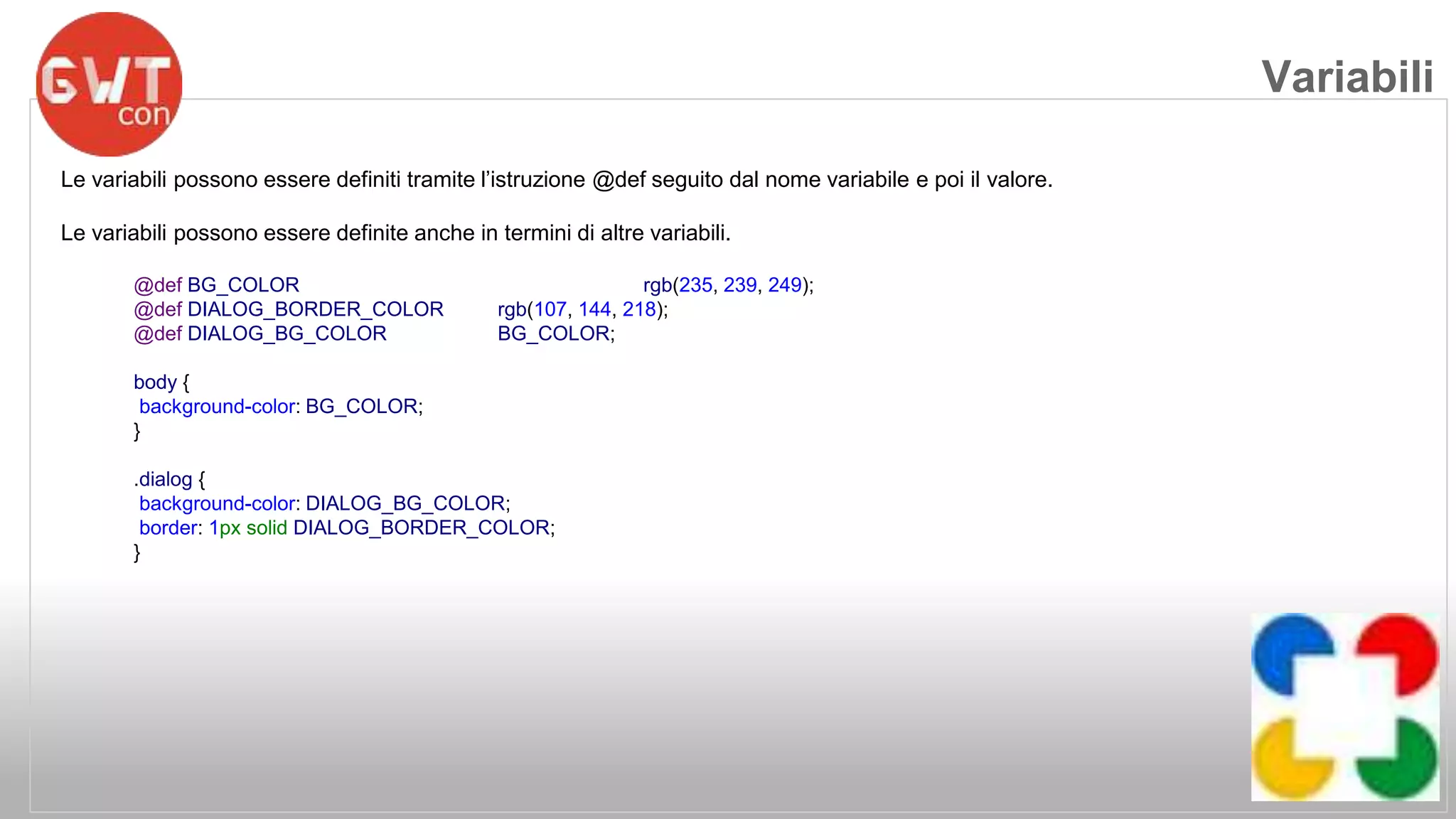Click the rgb(107, 144, 218) value

582,309
